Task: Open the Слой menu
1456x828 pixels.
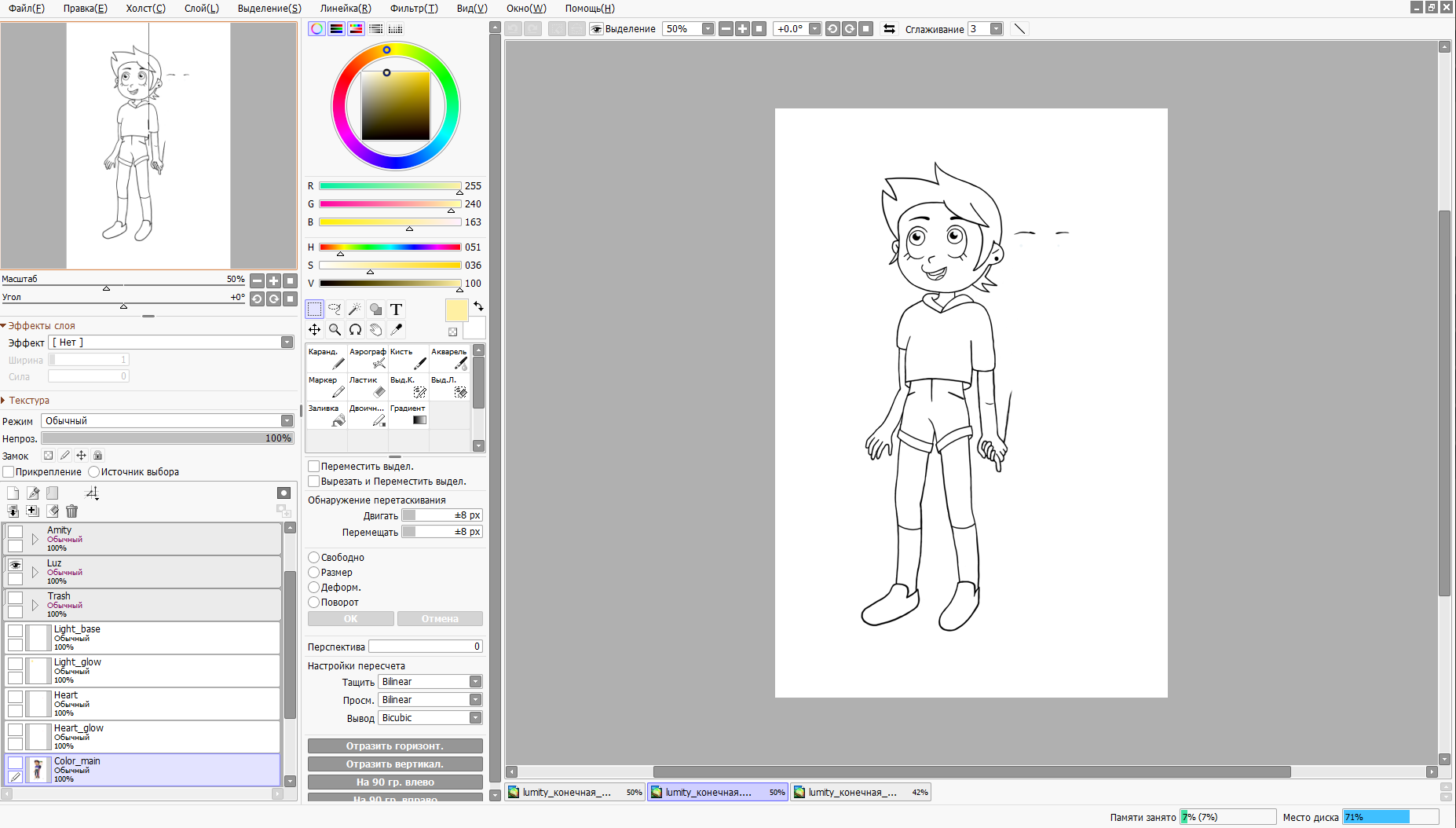Action: pos(202,9)
